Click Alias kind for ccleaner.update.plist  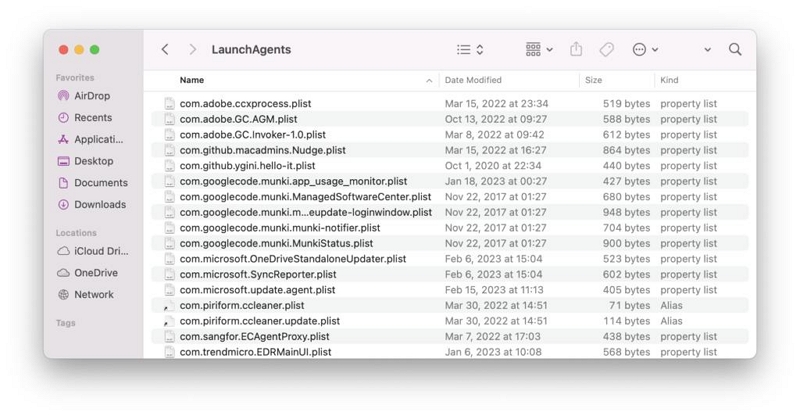(671, 321)
